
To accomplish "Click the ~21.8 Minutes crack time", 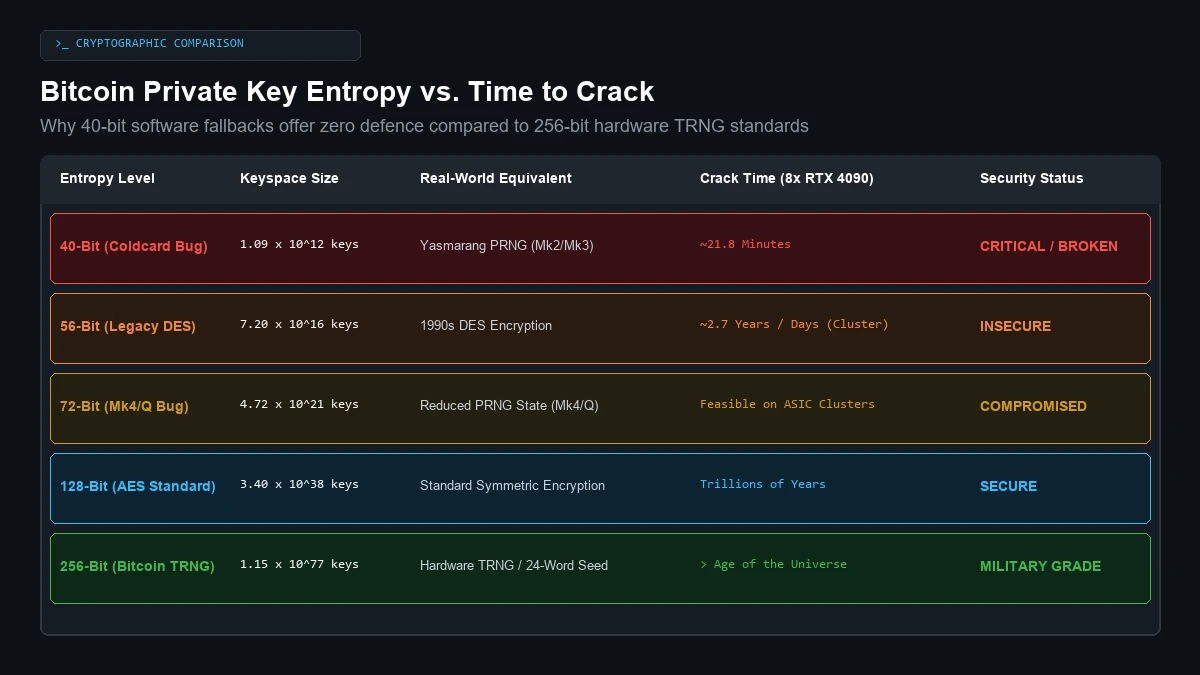I will pos(745,244).
